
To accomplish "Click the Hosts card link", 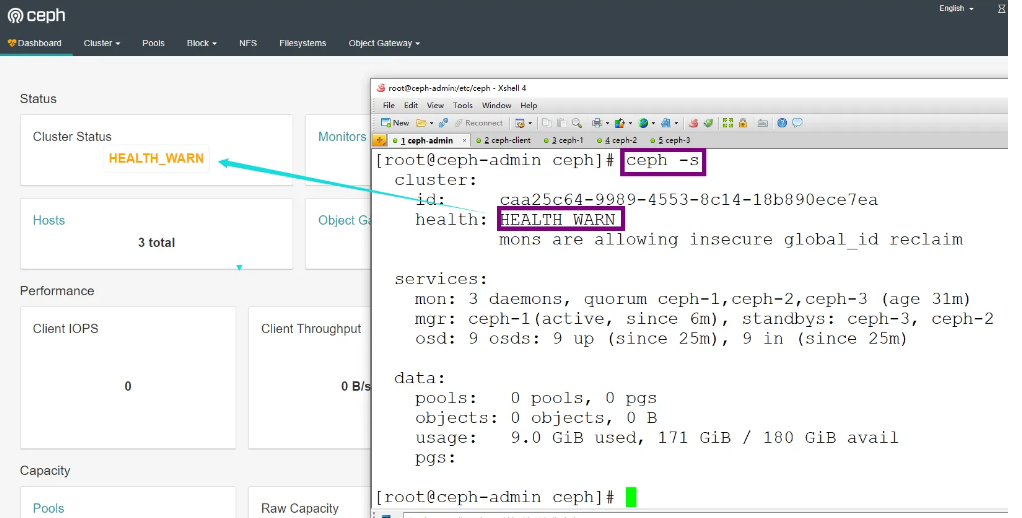I will tap(49, 220).
